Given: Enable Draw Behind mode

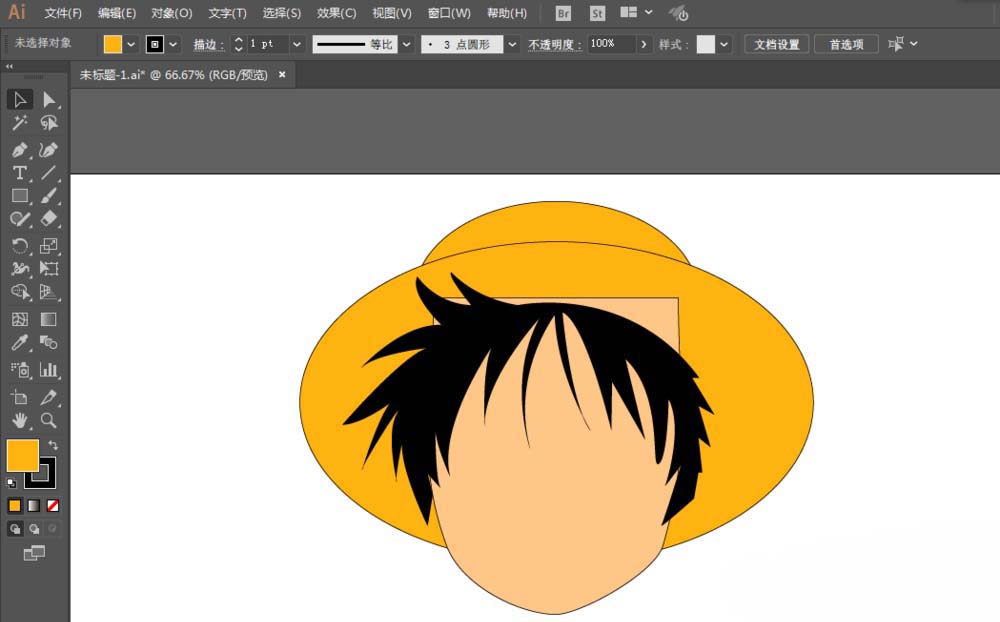Looking at the screenshot, I should pyautogui.click(x=34, y=529).
